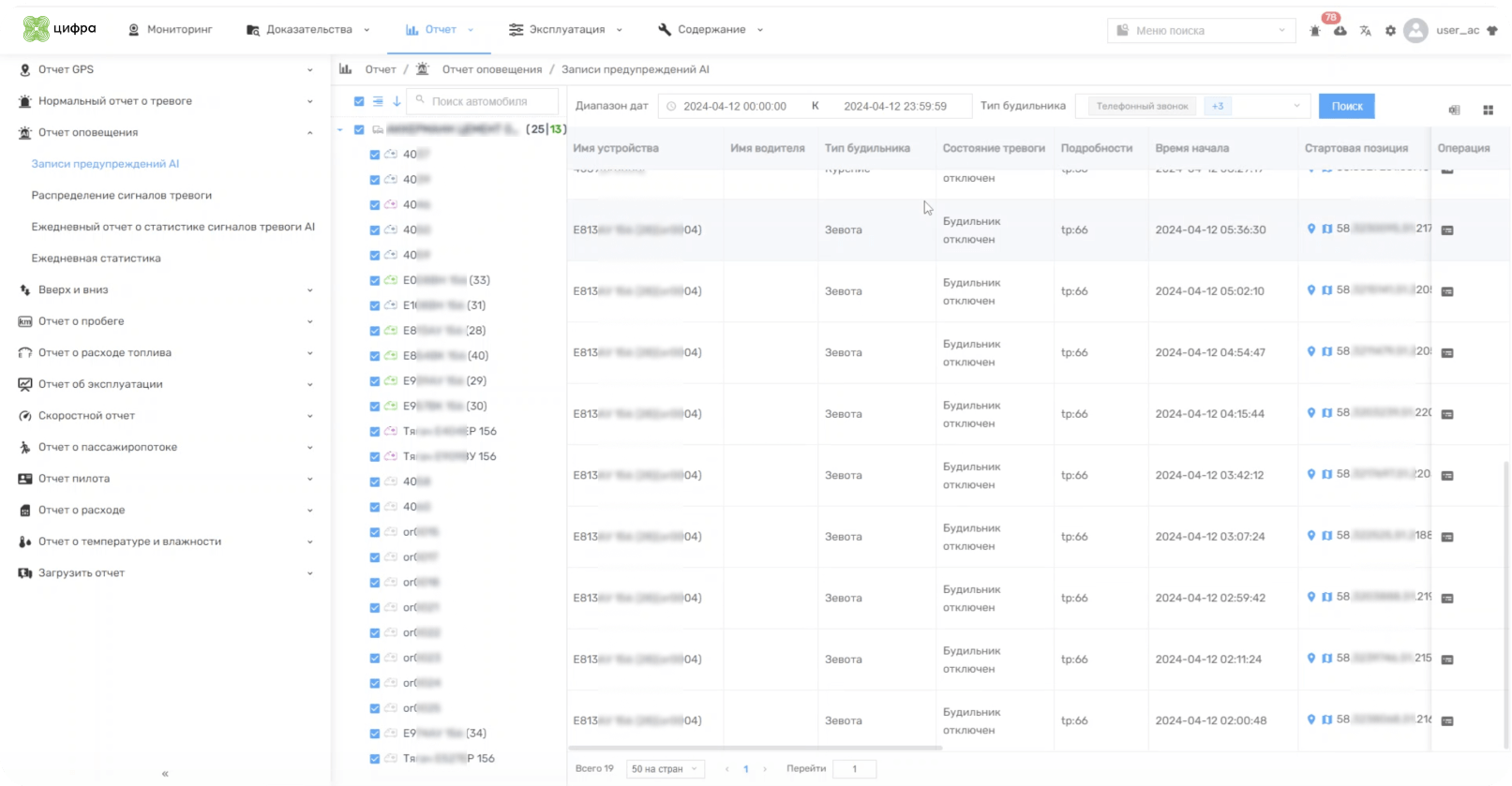Viewport: 1512px width, 786px height.
Task: Click sort arrow icon above vehicle tree
Action: [x=397, y=101]
